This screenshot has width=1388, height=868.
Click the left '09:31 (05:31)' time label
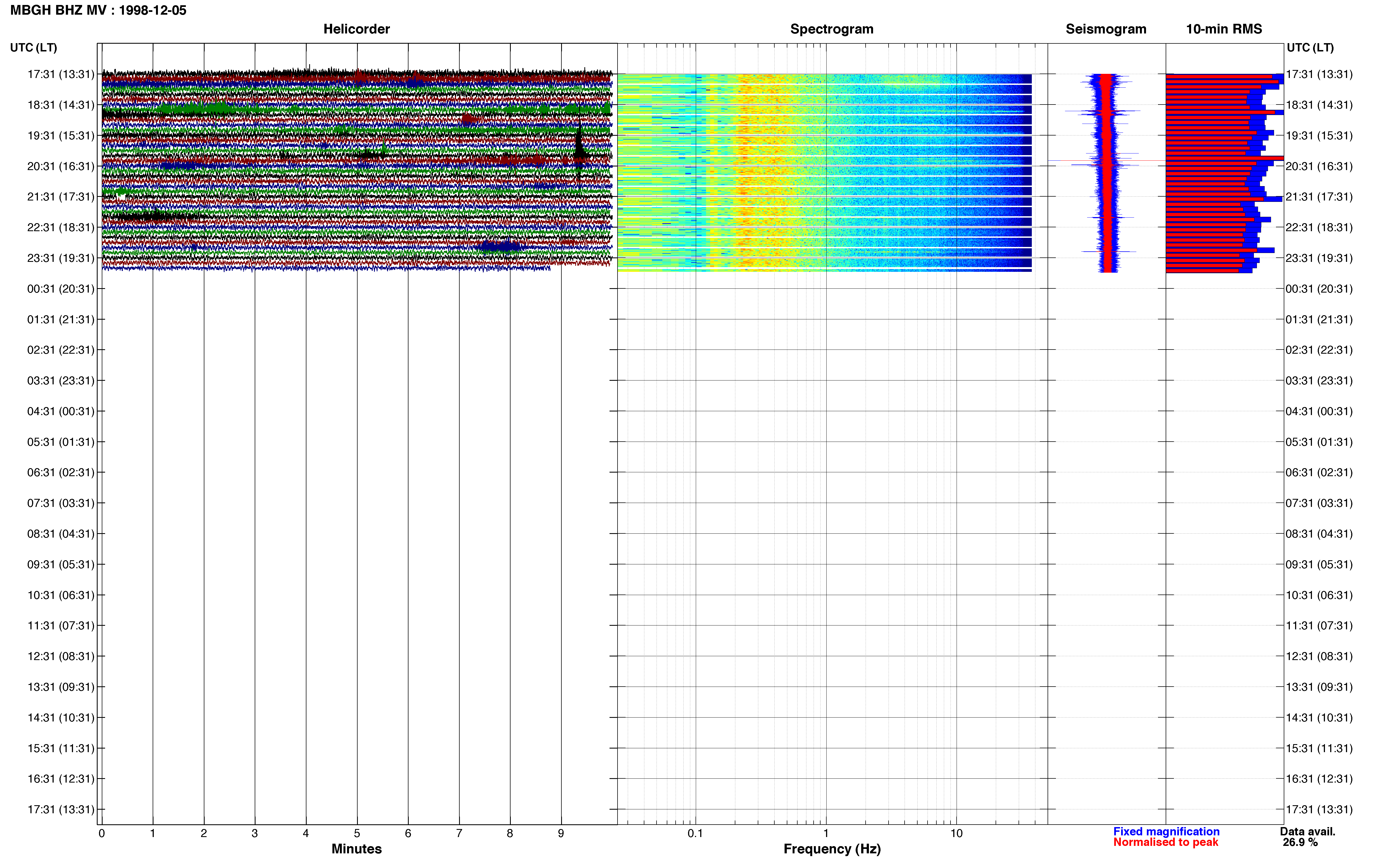pyautogui.click(x=61, y=564)
